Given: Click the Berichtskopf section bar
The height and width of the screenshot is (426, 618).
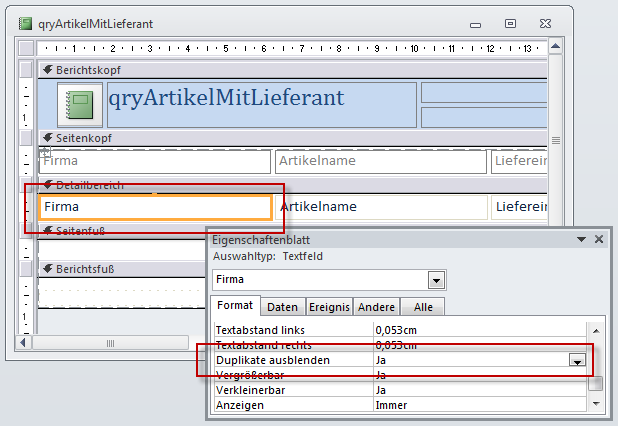Looking at the screenshot, I should point(290,70).
